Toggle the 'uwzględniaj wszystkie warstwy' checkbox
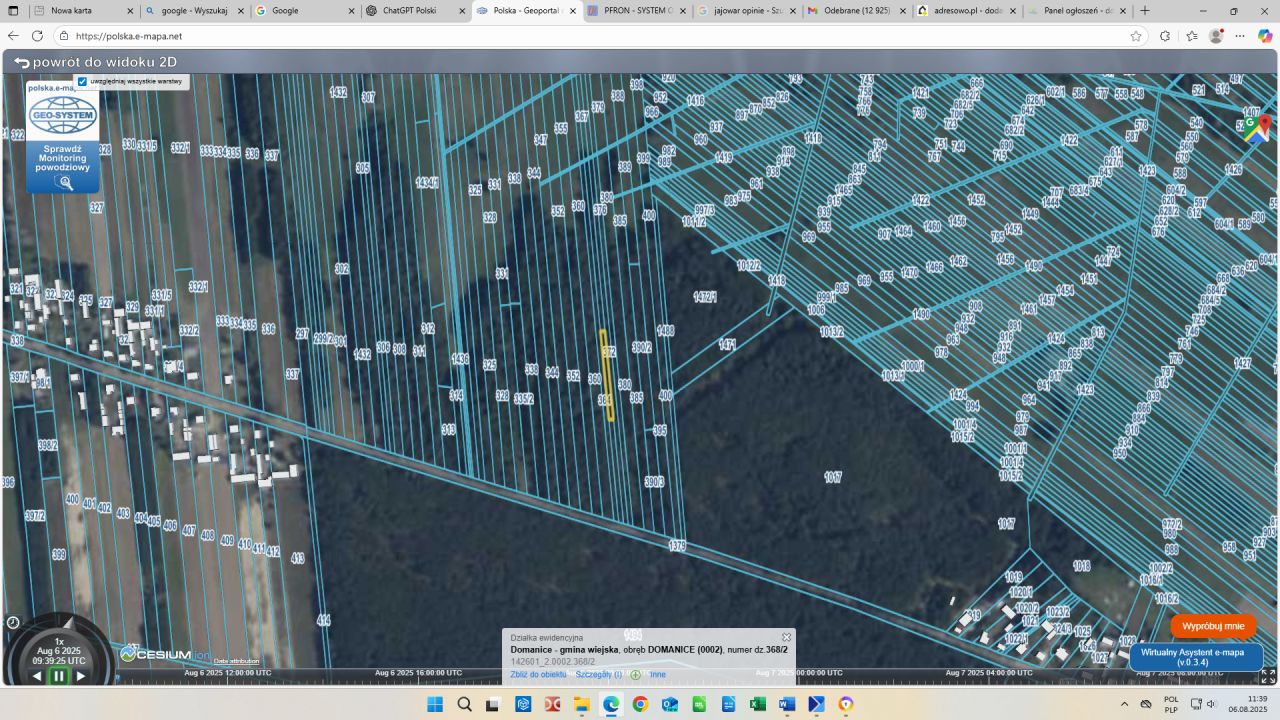This screenshot has width=1280, height=720. tap(82, 81)
